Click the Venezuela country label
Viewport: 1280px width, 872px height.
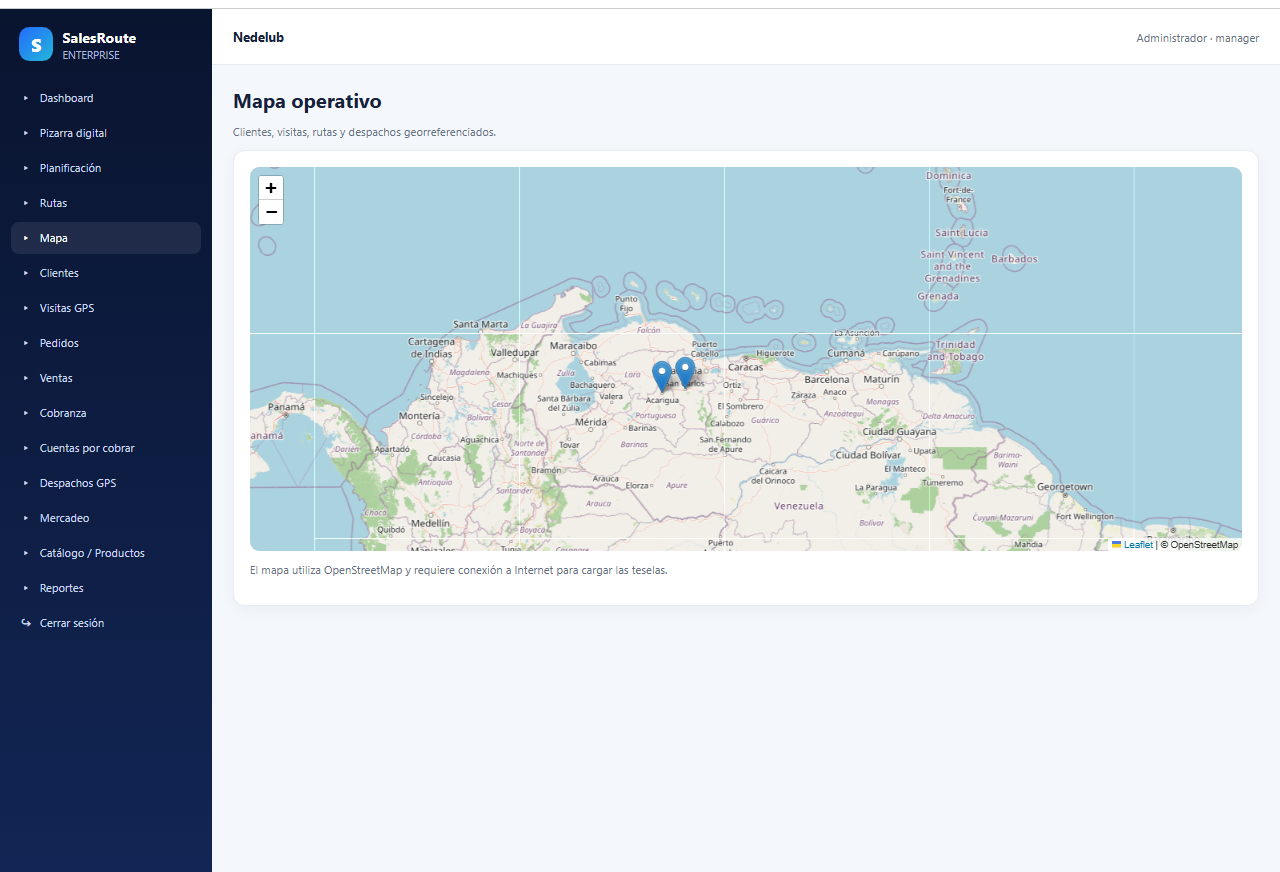(799, 506)
